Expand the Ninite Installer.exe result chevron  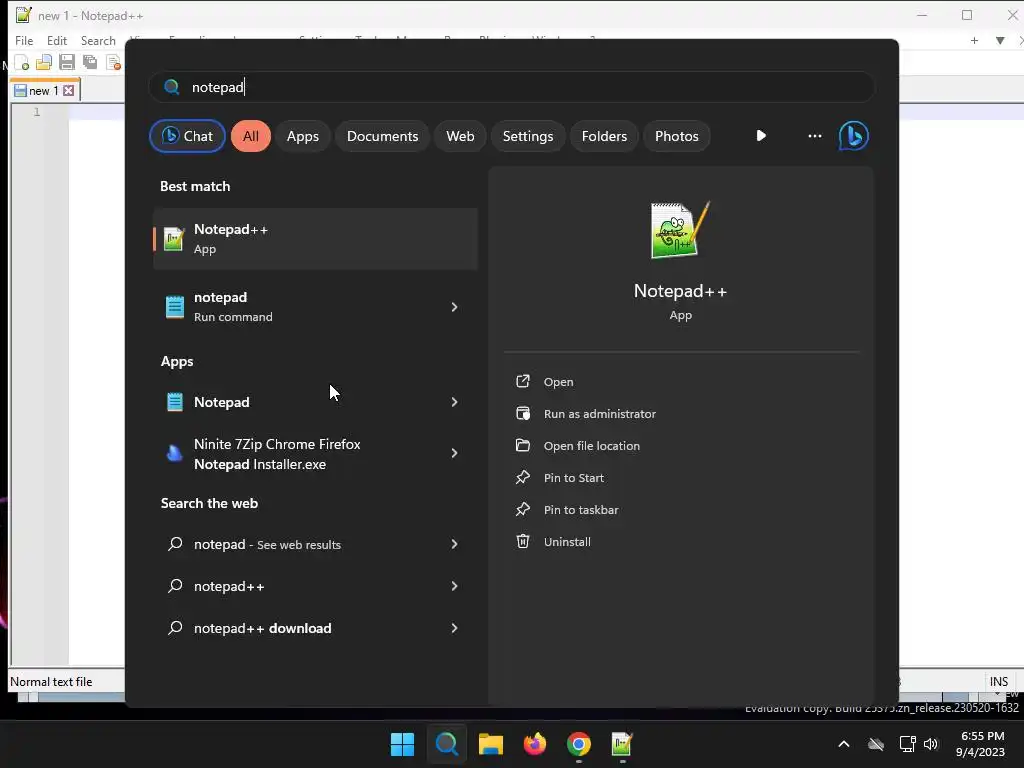454,453
